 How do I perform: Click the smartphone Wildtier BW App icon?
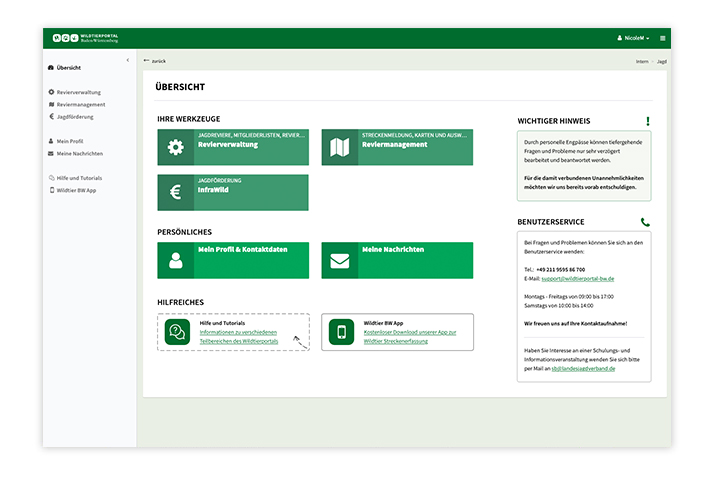[342, 332]
